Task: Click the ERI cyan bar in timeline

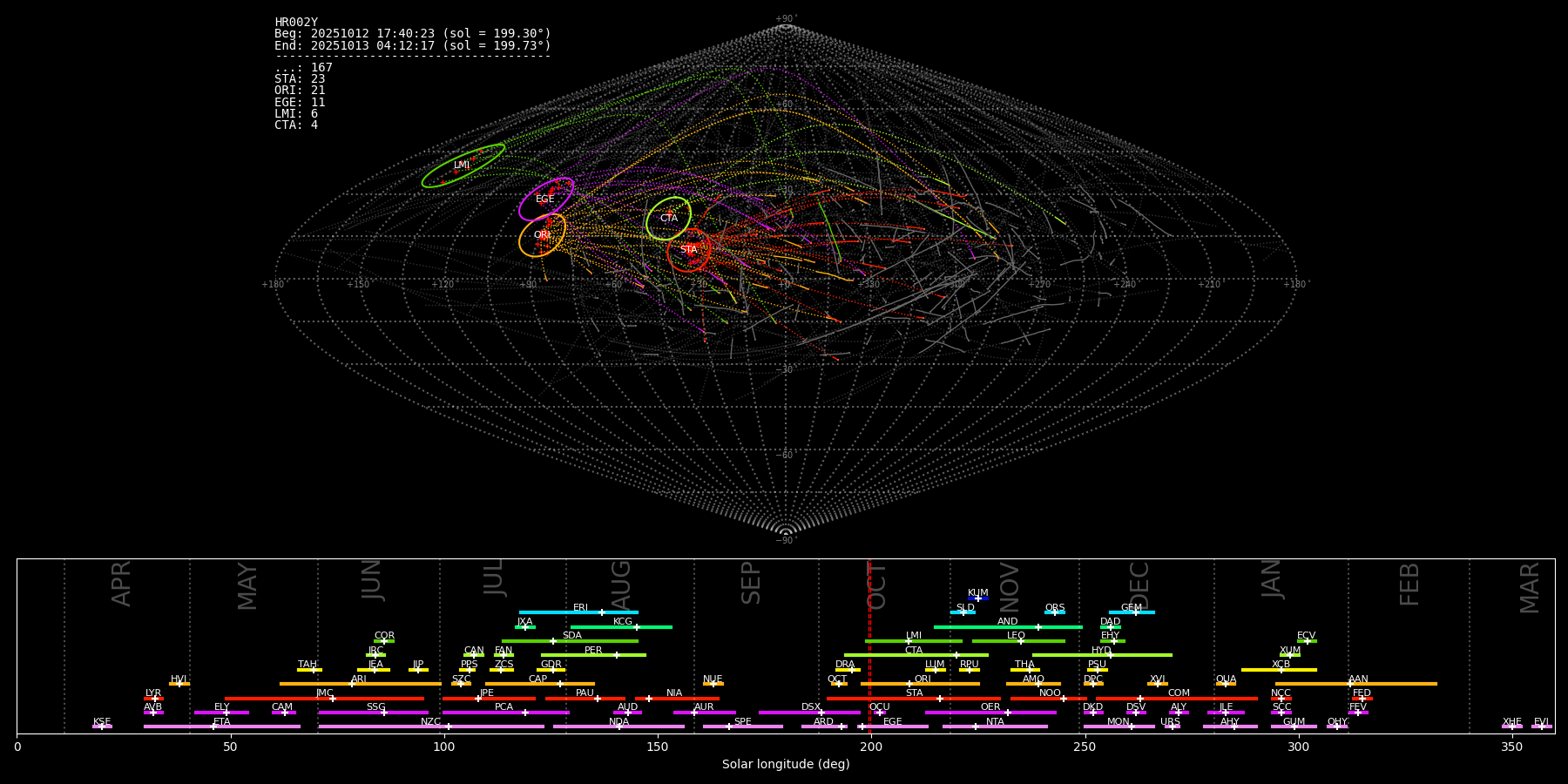Action: pos(578,612)
